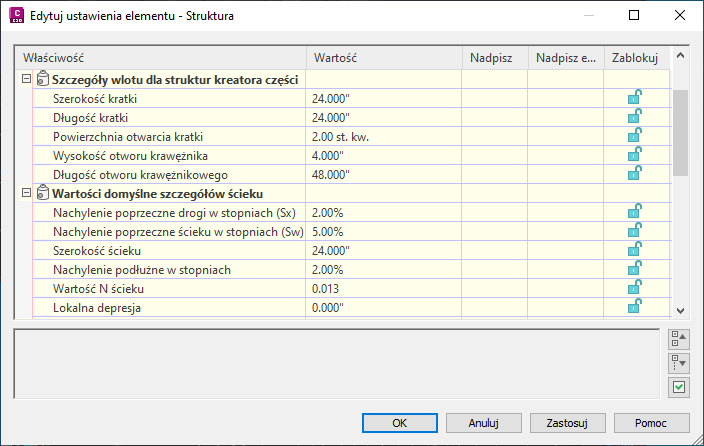Screen dimensions: 704x446
Task: Collapse Szczegóły wlotu dla struktur section
Action: tap(25, 80)
